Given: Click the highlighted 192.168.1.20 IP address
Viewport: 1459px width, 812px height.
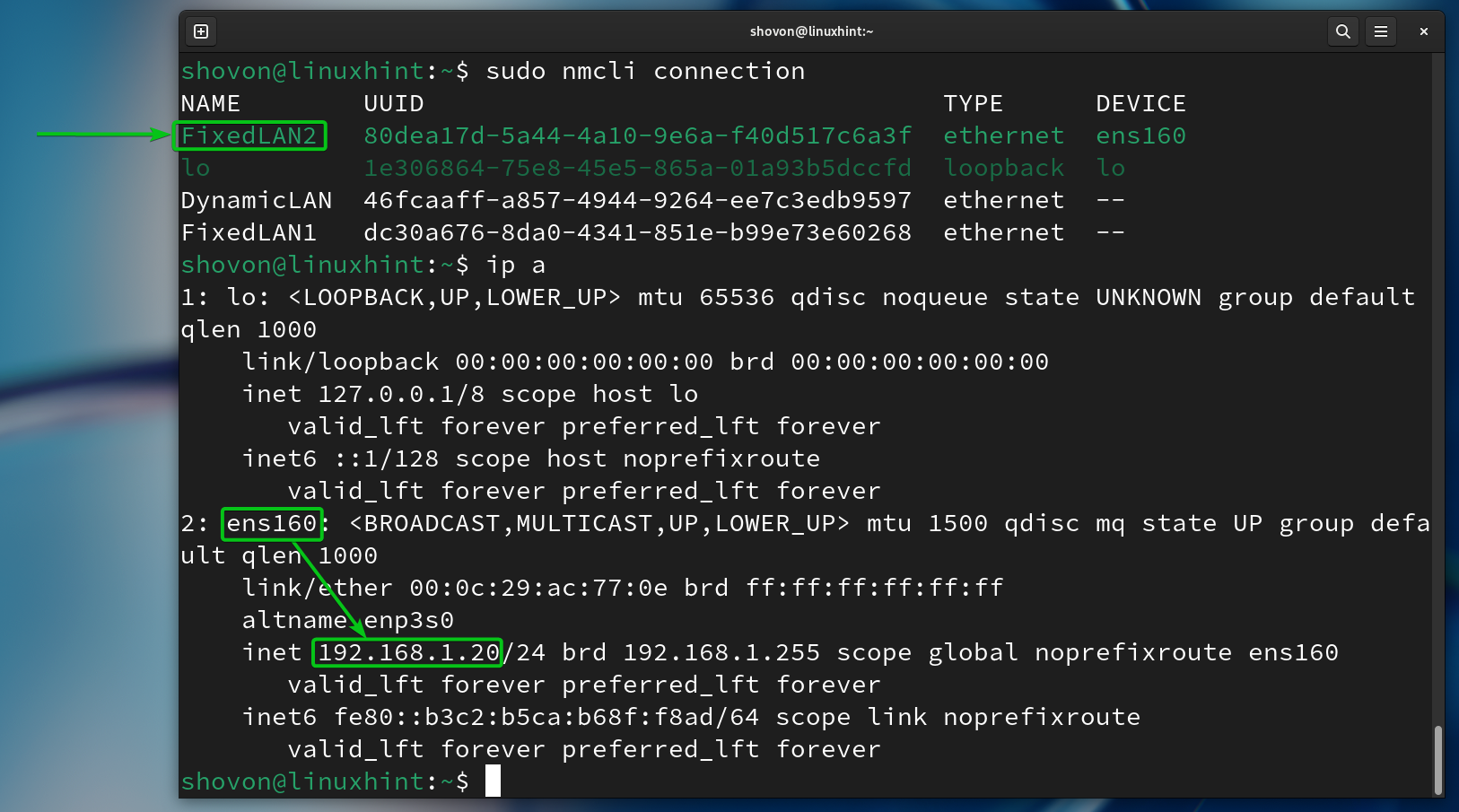Looking at the screenshot, I should pyautogui.click(x=408, y=652).
